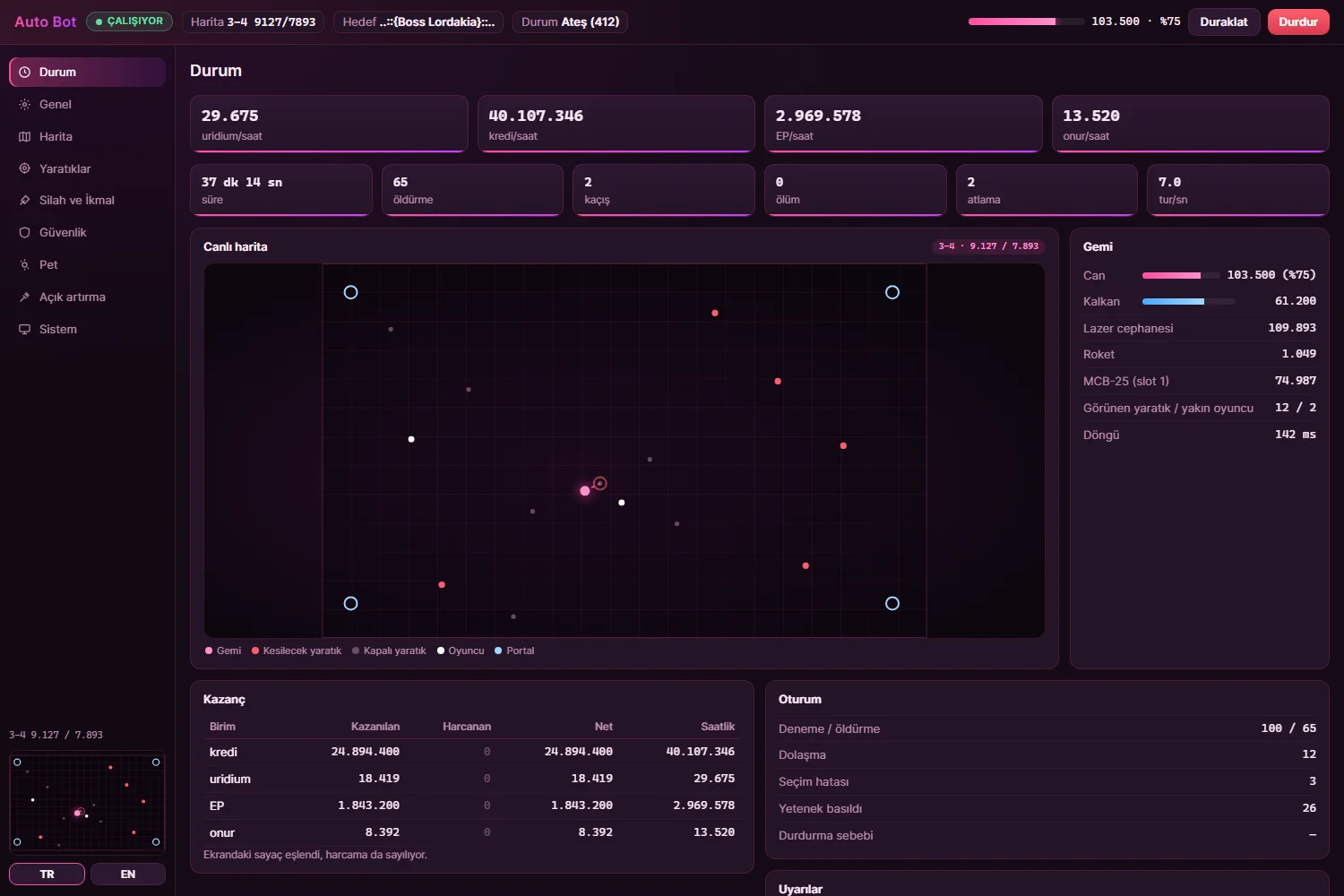Click the monitor icon beside Sistem
This screenshot has height=896, width=1344.
(25, 330)
